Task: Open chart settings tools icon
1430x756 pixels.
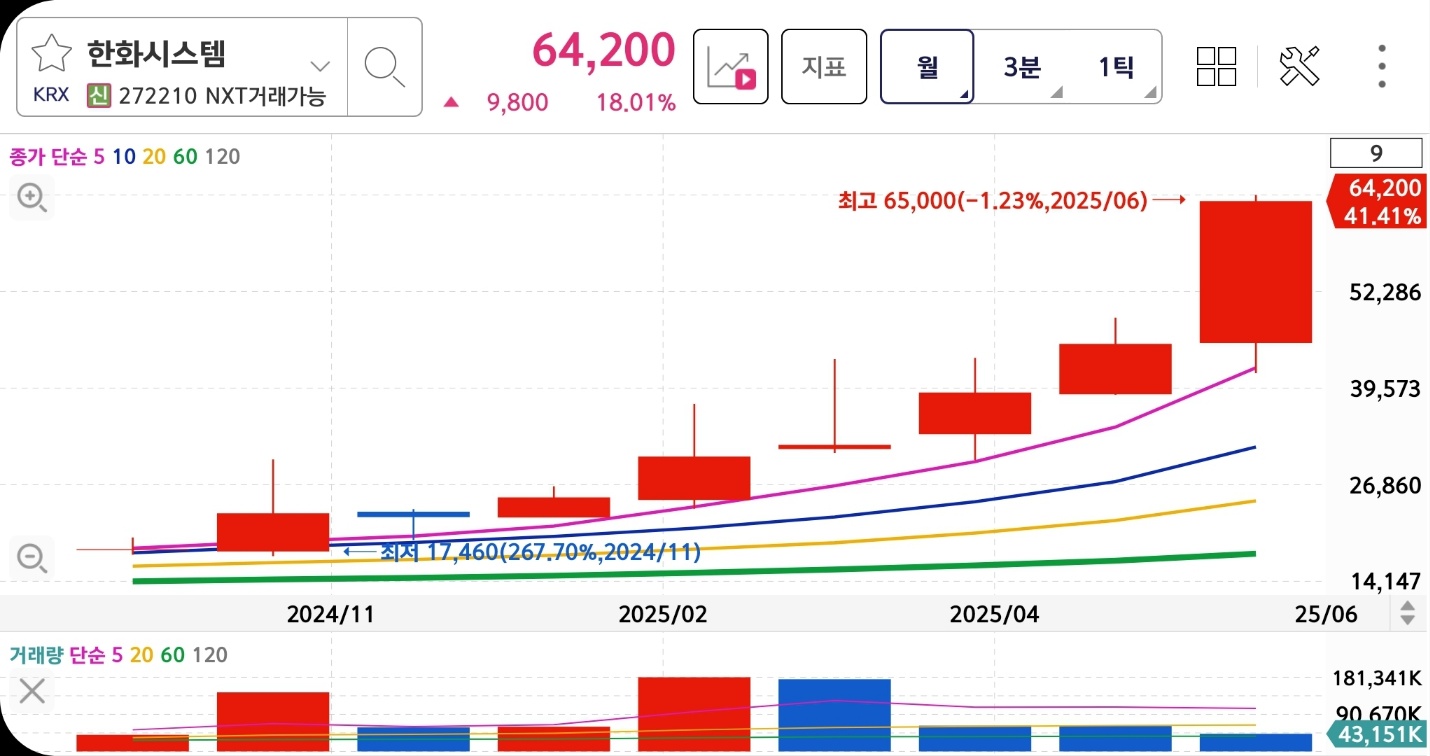Action: coord(1300,66)
